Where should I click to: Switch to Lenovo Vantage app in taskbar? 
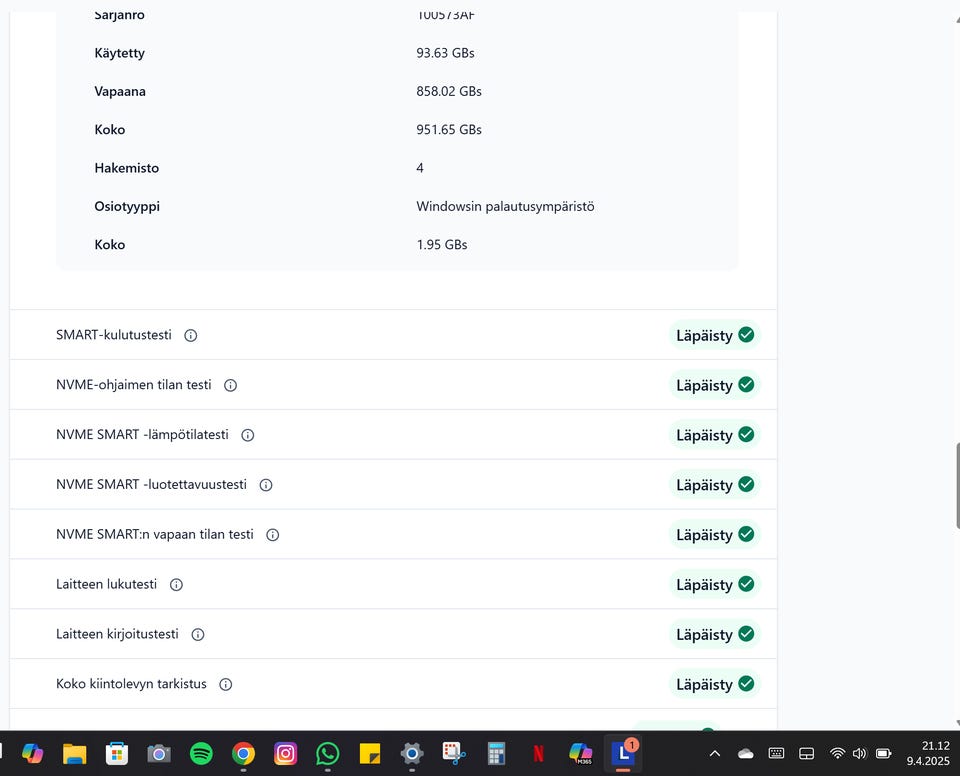(623, 753)
